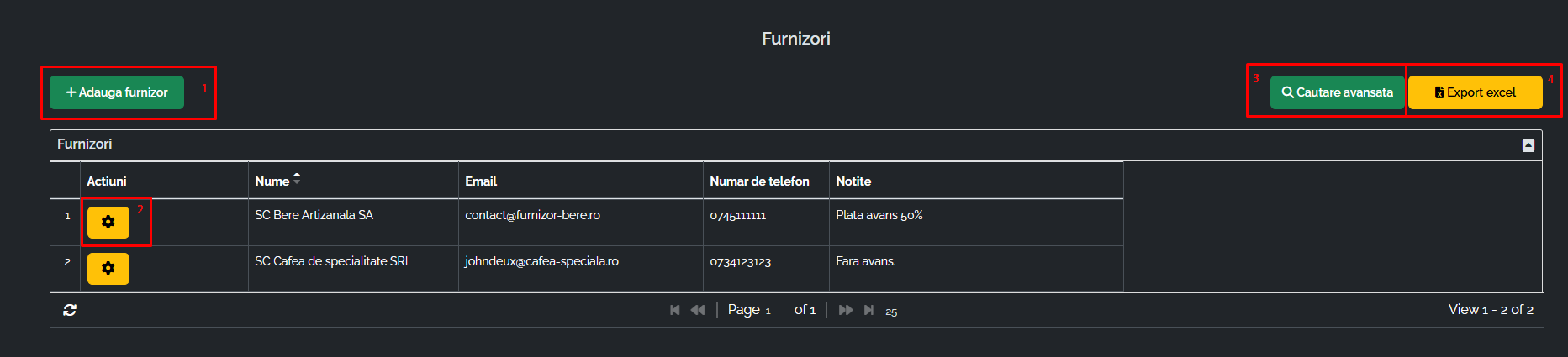Open gear actions for SC Bere Artizanala SA

108,223
